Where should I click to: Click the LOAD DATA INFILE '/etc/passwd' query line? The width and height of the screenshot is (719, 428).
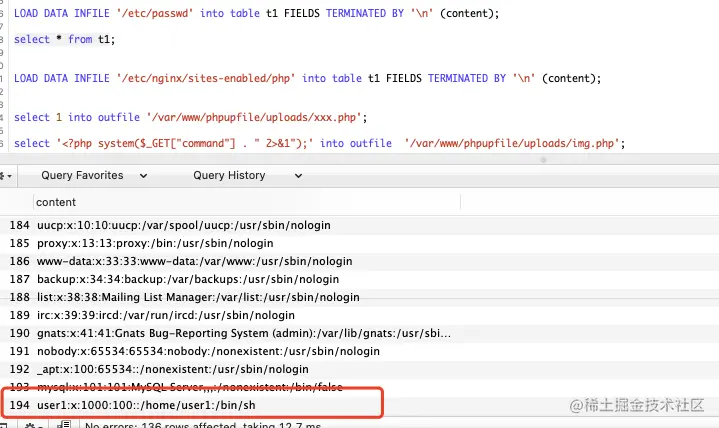point(256,13)
